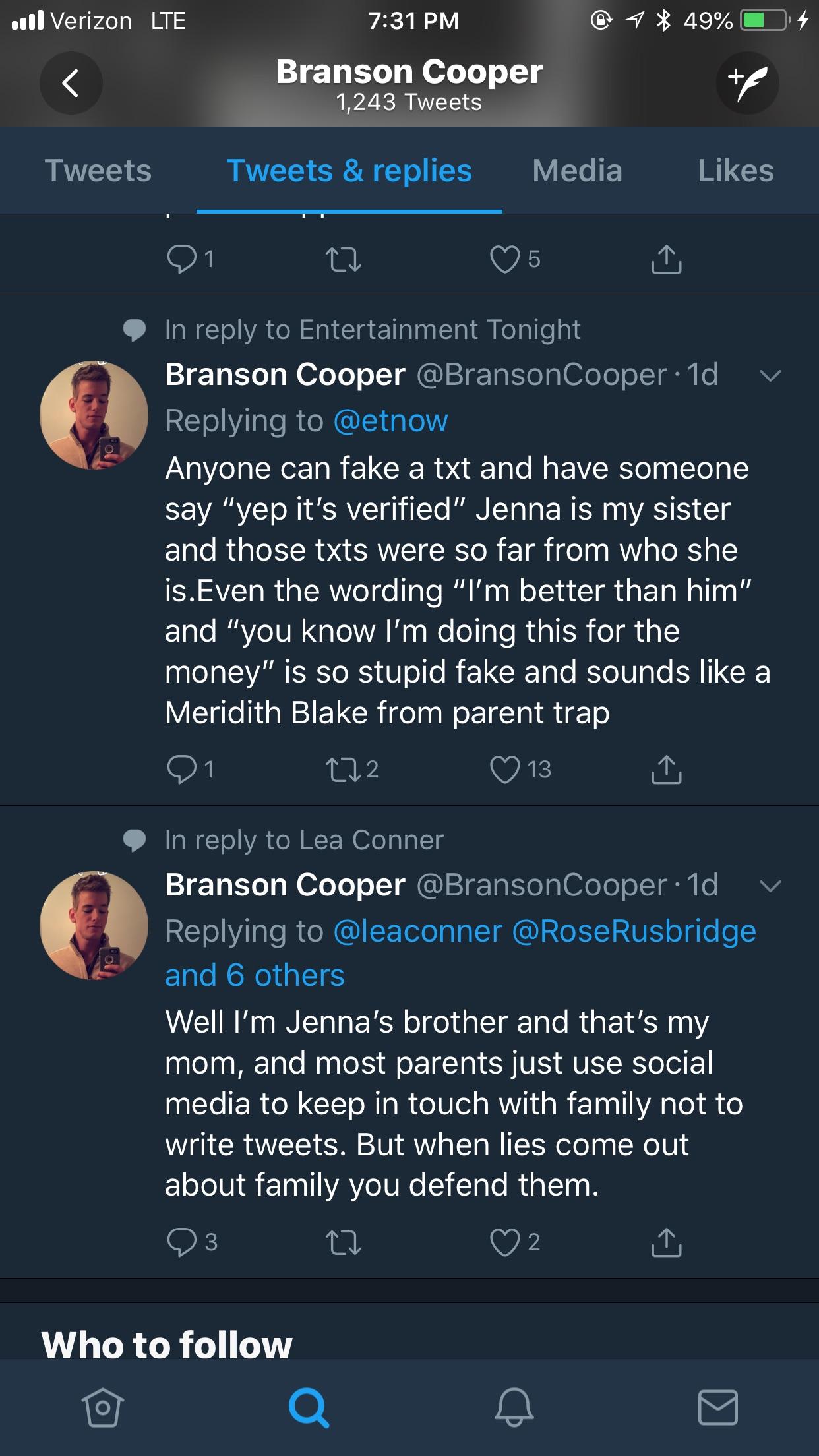Retweet the Entertainment Tonight reply tweet

pyautogui.click(x=344, y=770)
